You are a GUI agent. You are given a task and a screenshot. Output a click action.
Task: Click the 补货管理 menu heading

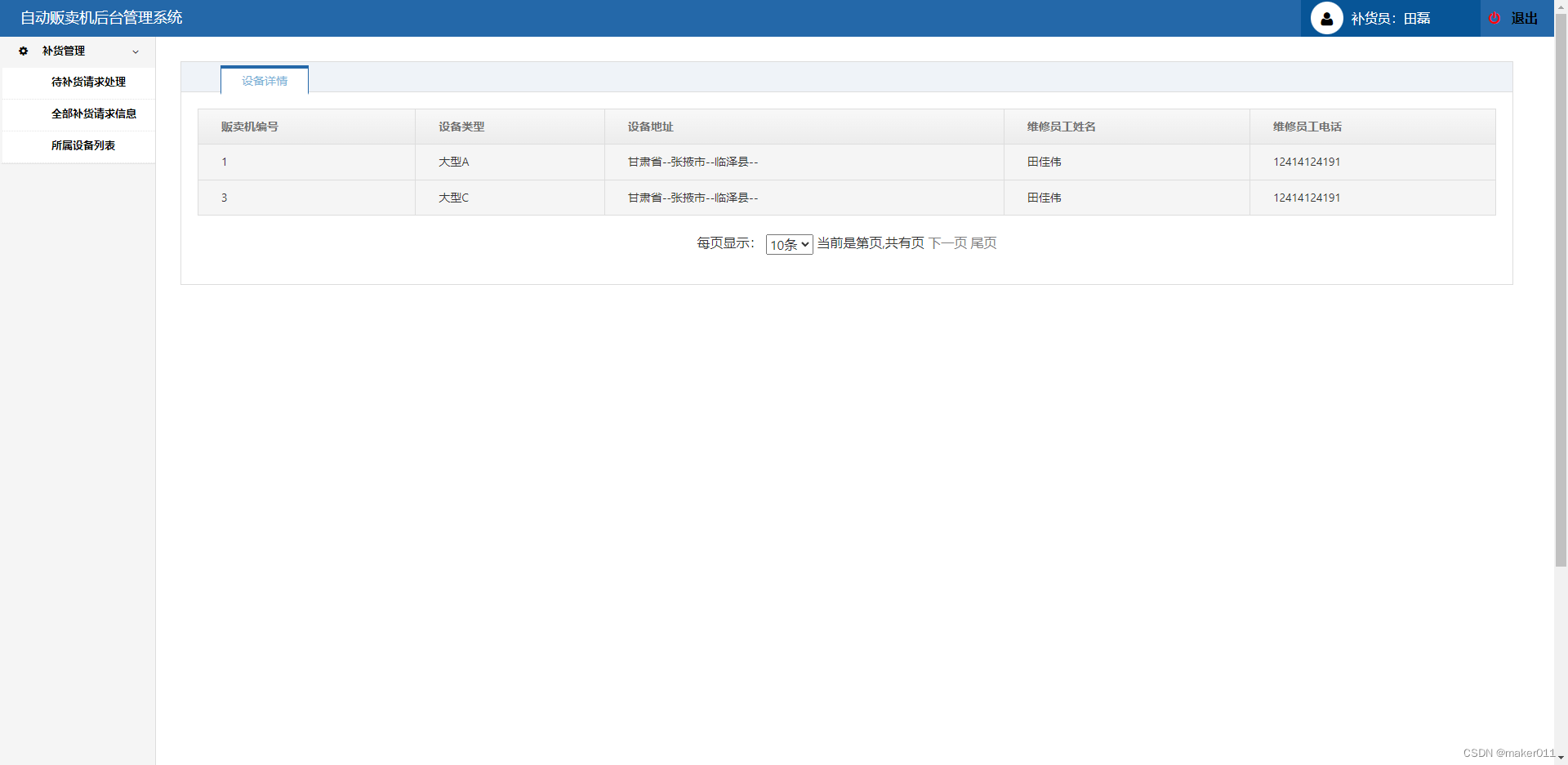point(64,51)
